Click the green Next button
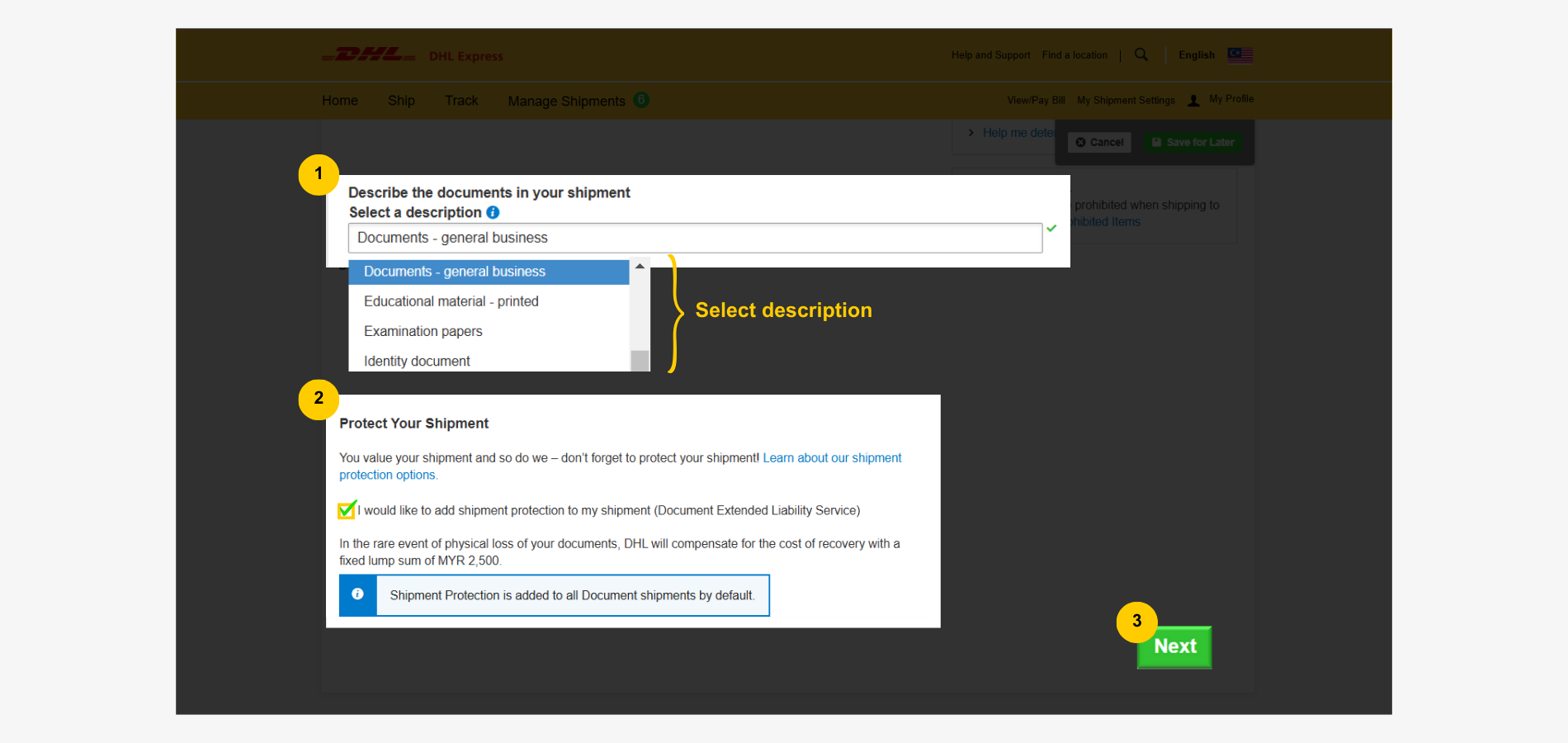Image resolution: width=1568 pixels, height=743 pixels. tap(1174, 646)
